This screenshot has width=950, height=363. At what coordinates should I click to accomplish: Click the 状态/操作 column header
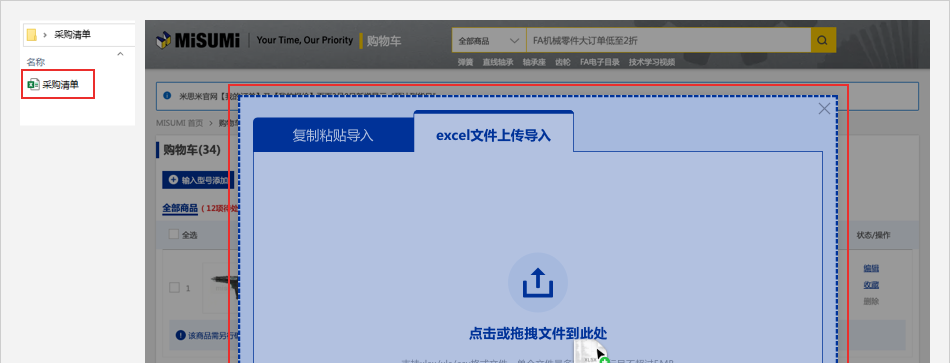(x=873, y=235)
